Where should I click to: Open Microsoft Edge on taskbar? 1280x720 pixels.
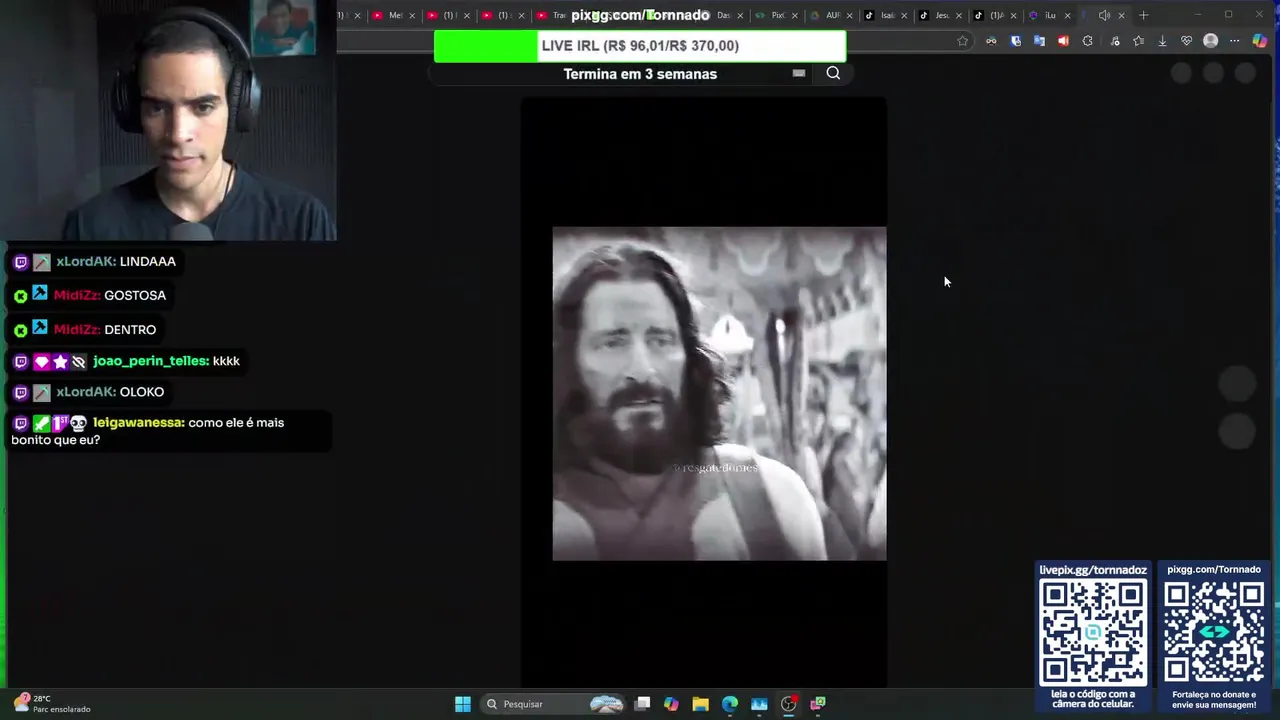(730, 704)
